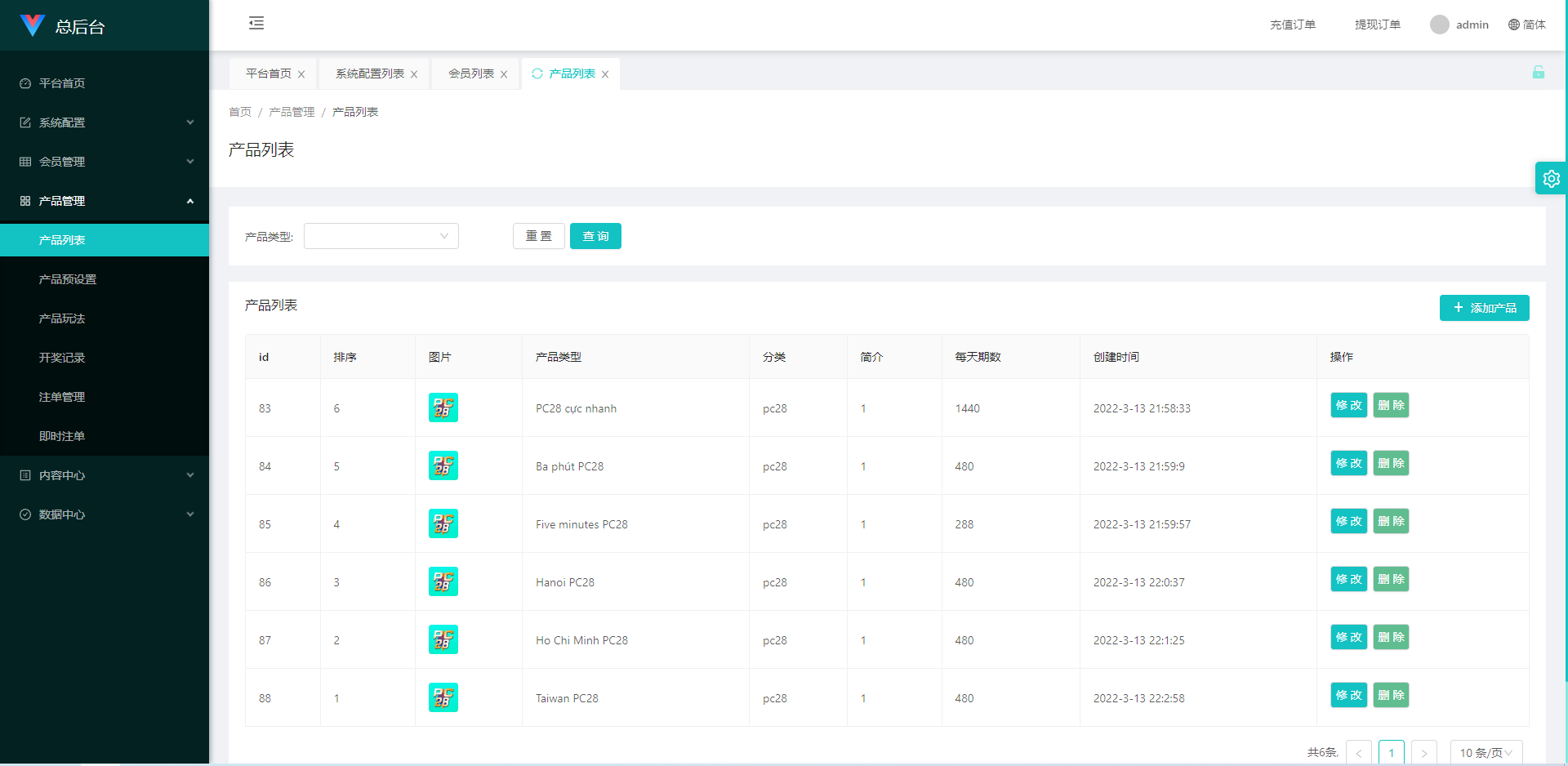Open the 产品类型 dropdown
Image resolution: width=1568 pixels, height=766 pixels.
point(381,236)
